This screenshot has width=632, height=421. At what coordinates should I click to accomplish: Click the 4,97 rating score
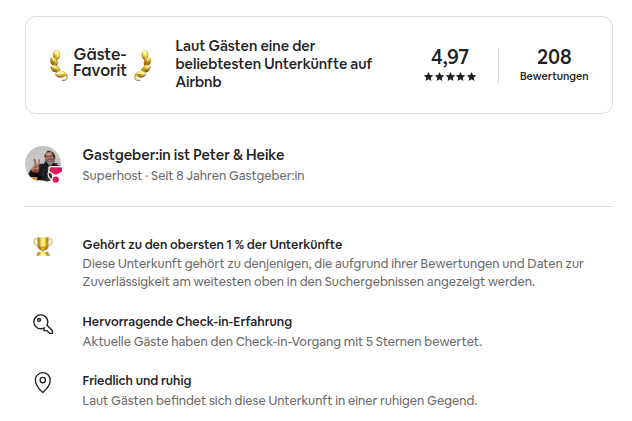(449, 57)
